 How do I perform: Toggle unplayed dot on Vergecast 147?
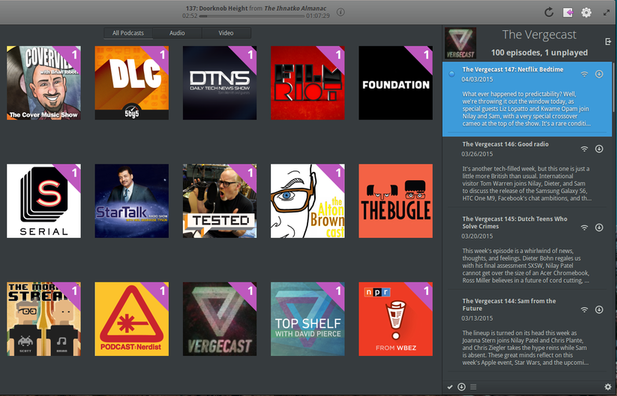coord(452,74)
